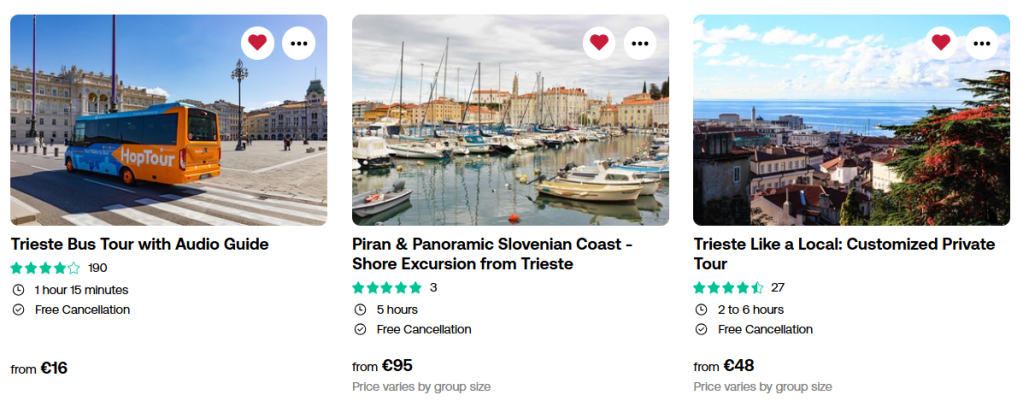Open more options for Trieste Bus Tour
This screenshot has width=1023, height=407.
(x=299, y=43)
